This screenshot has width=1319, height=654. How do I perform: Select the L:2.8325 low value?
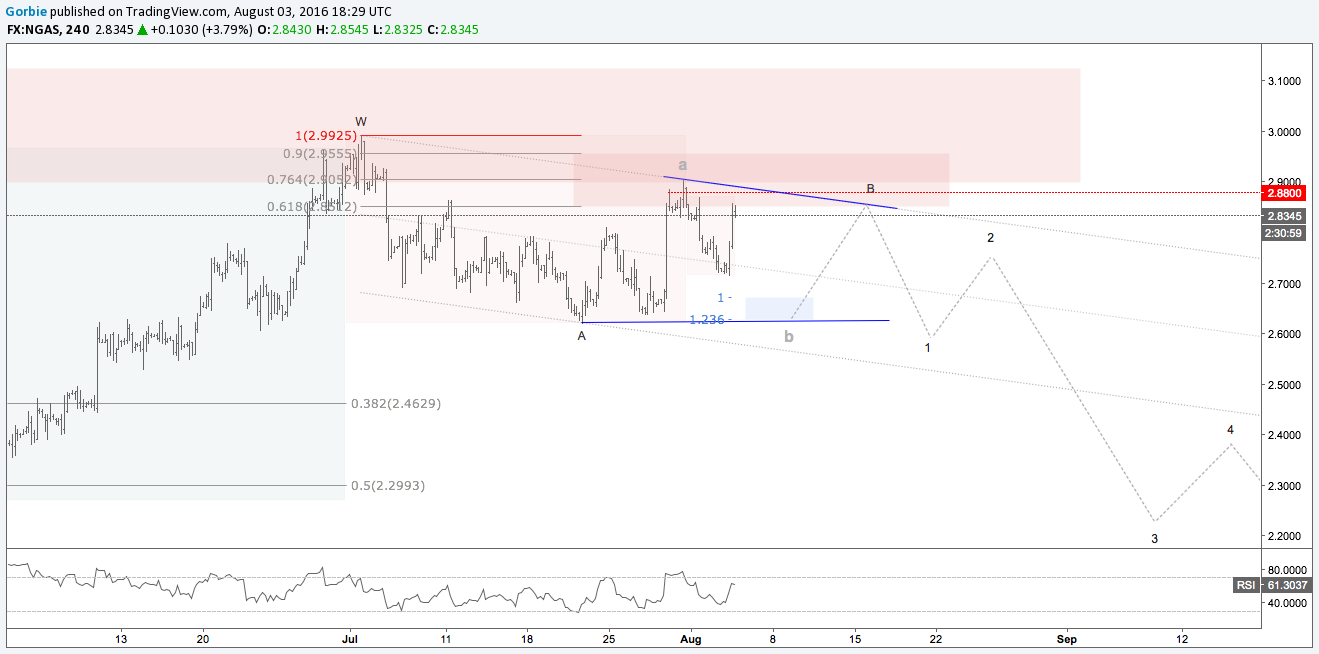397,30
